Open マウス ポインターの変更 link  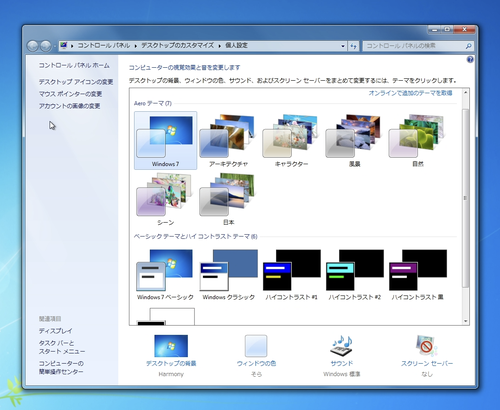[x=70, y=94]
